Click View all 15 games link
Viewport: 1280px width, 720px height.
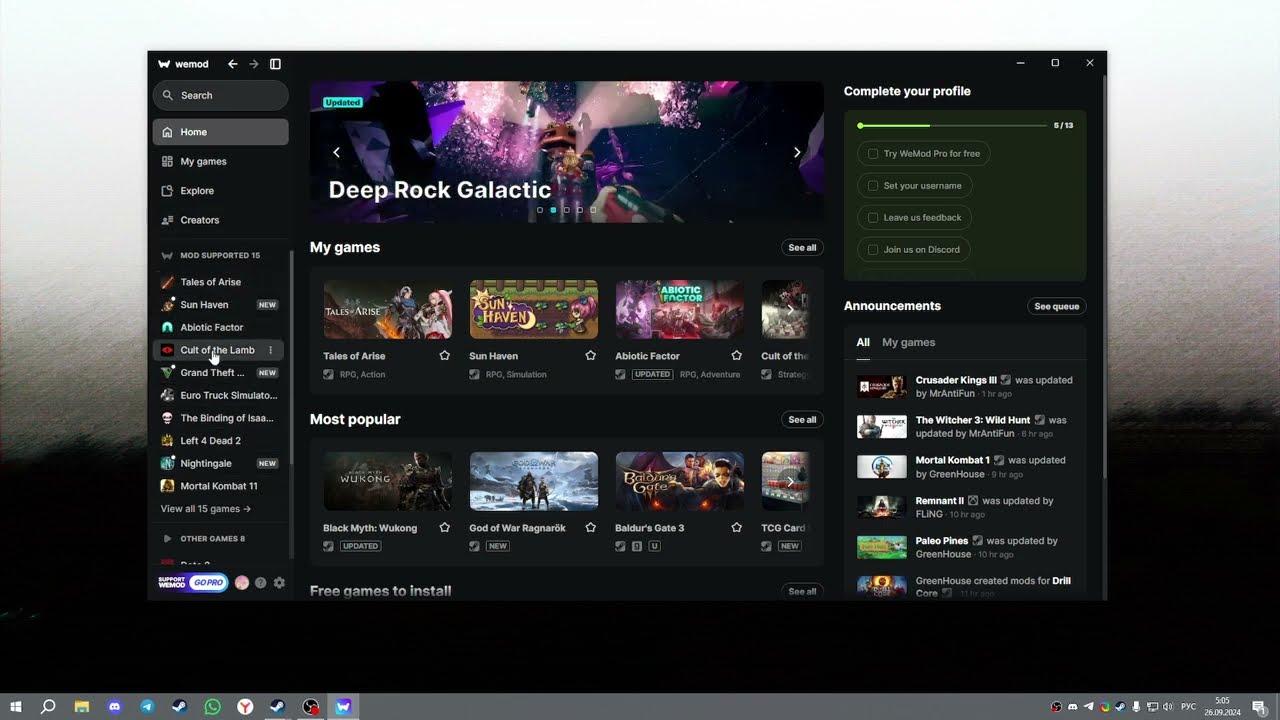206,509
